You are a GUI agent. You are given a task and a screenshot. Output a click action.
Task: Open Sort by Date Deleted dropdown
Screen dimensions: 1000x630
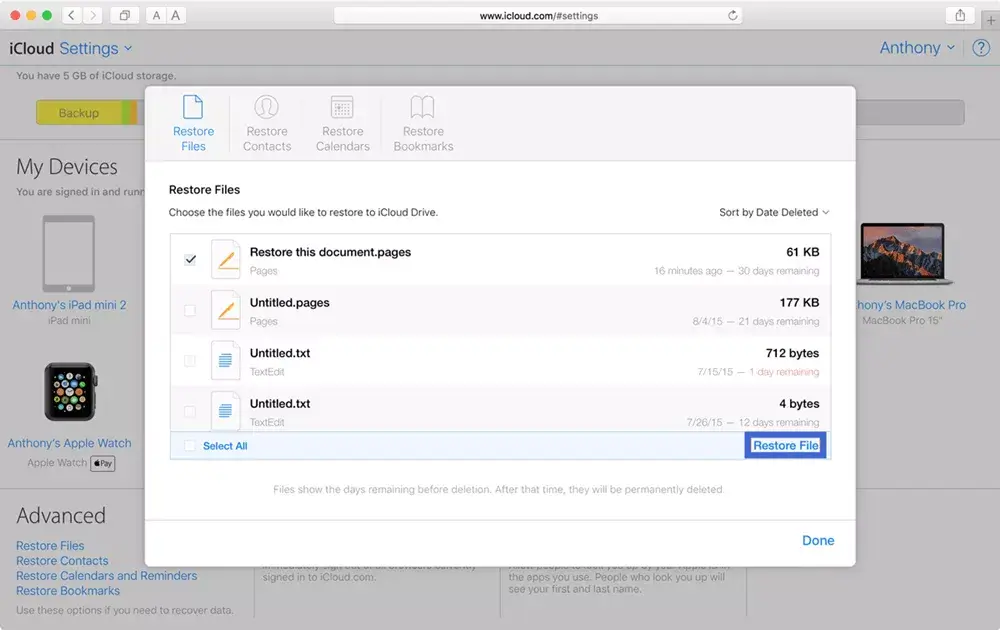click(774, 212)
